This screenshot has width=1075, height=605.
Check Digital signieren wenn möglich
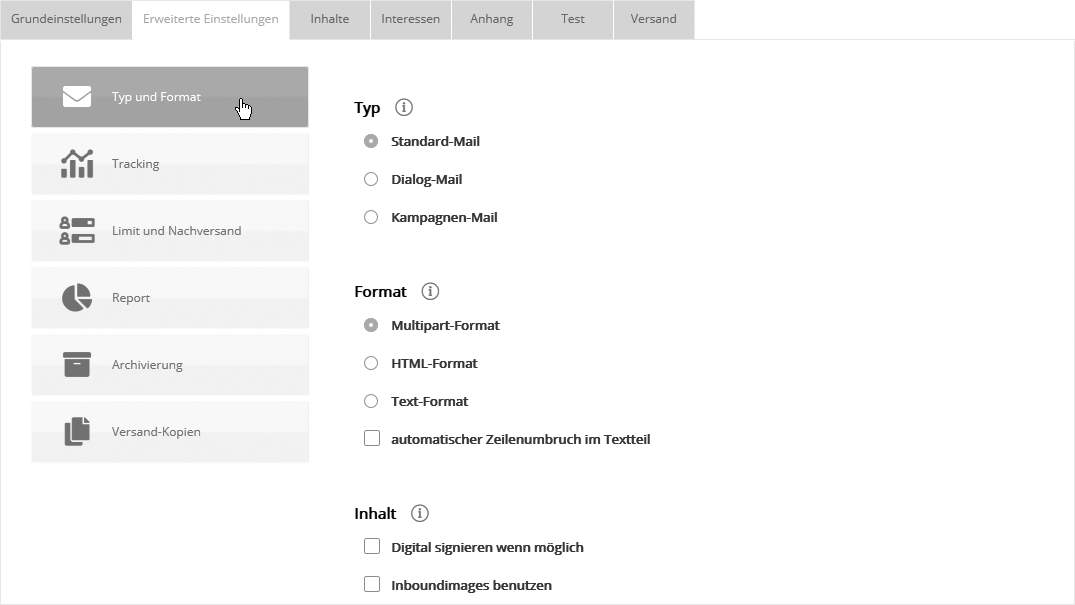pyautogui.click(x=372, y=547)
